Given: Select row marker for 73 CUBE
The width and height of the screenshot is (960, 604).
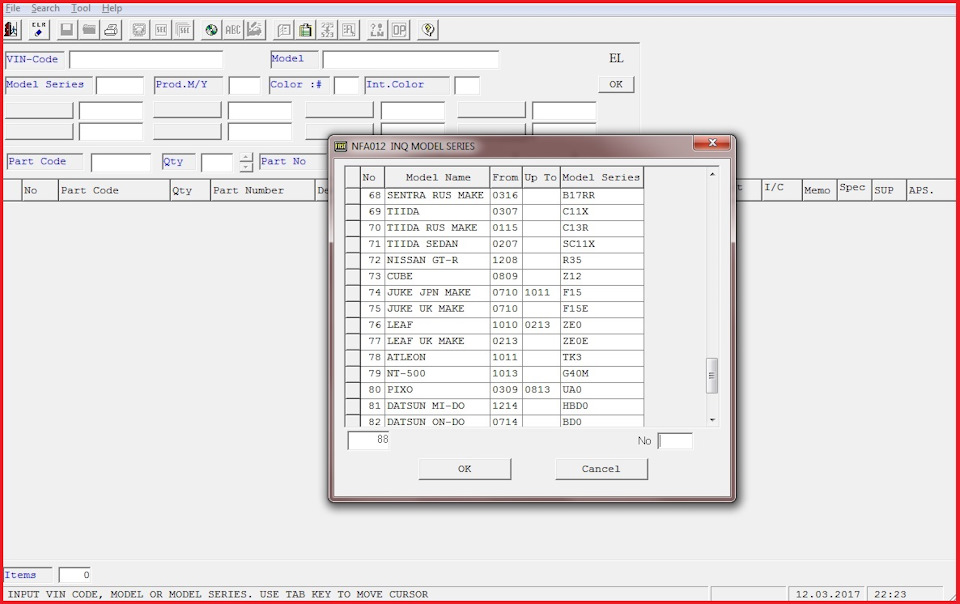Looking at the screenshot, I should [352, 276].
